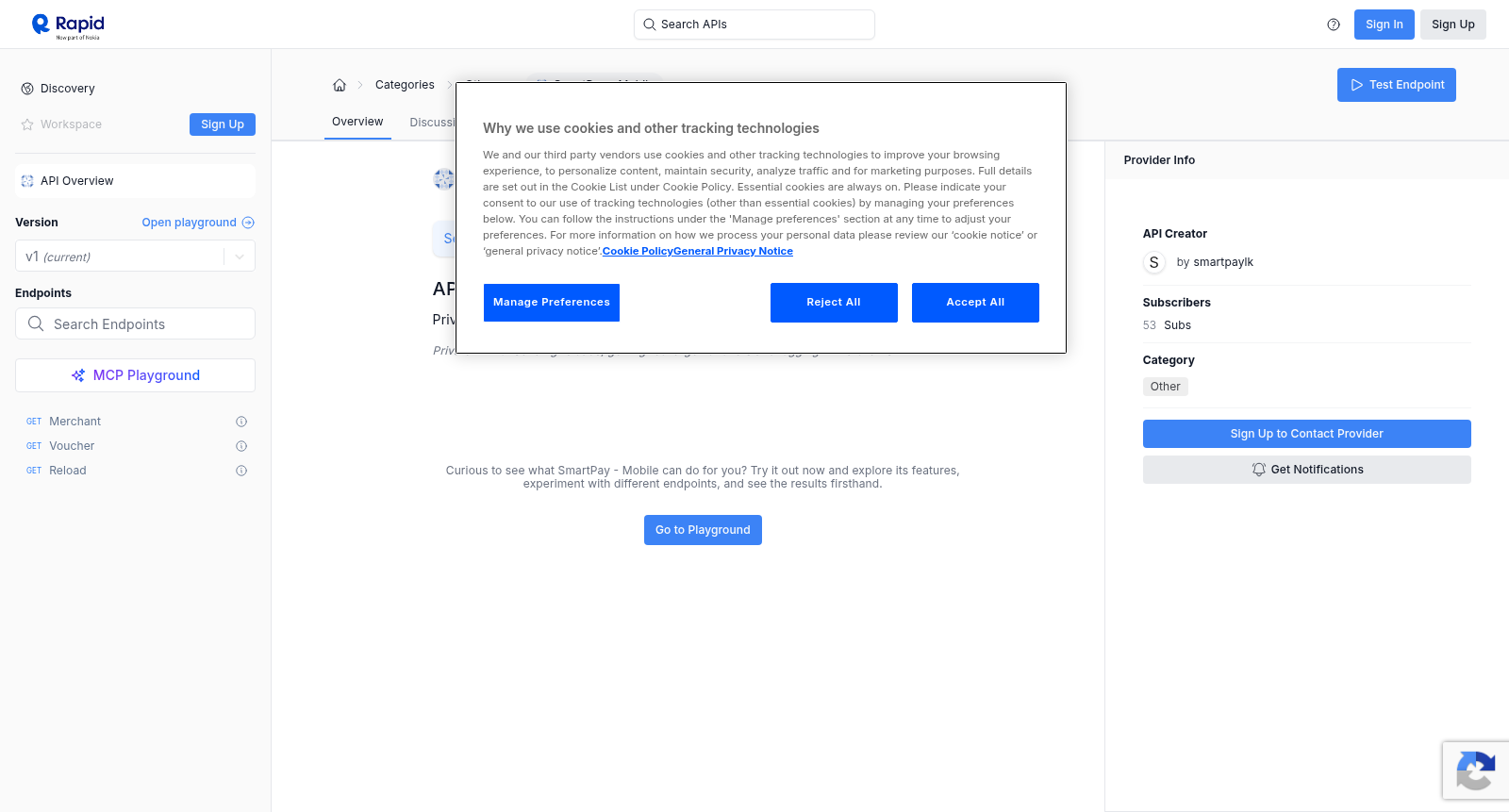The width and height of the screenshot is (1509, 812).
Task: Click the Rapid logo in header
Action: click(68, 25)
